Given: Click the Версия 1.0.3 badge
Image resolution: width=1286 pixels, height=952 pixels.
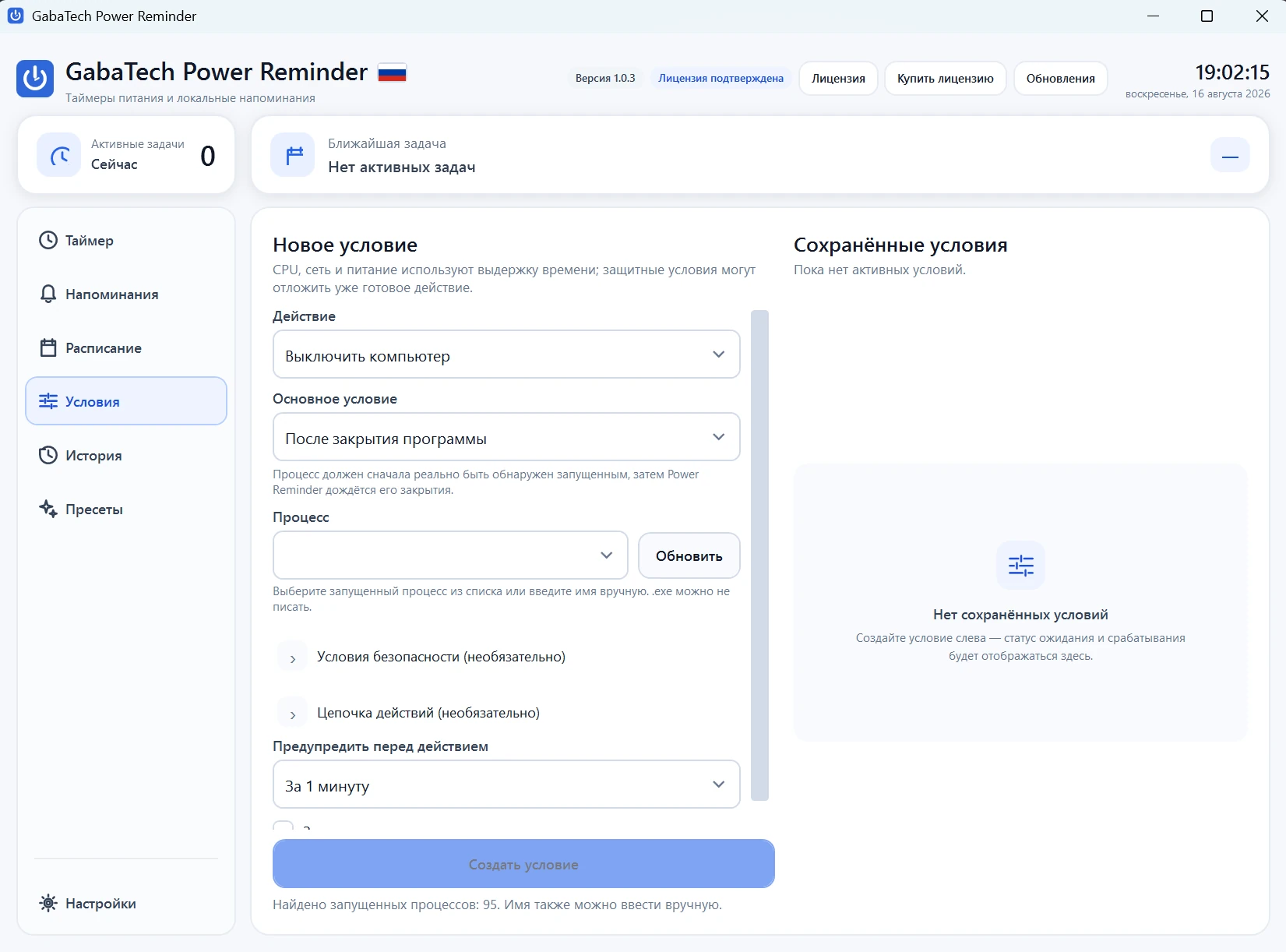Looking at the screenshot, I should pos(605,79).
